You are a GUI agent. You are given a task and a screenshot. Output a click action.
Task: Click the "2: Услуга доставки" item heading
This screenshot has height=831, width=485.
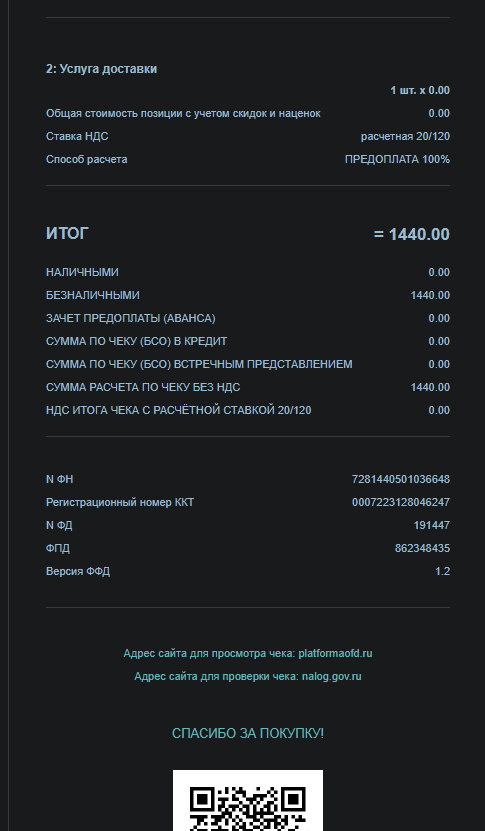pos(101,69)
